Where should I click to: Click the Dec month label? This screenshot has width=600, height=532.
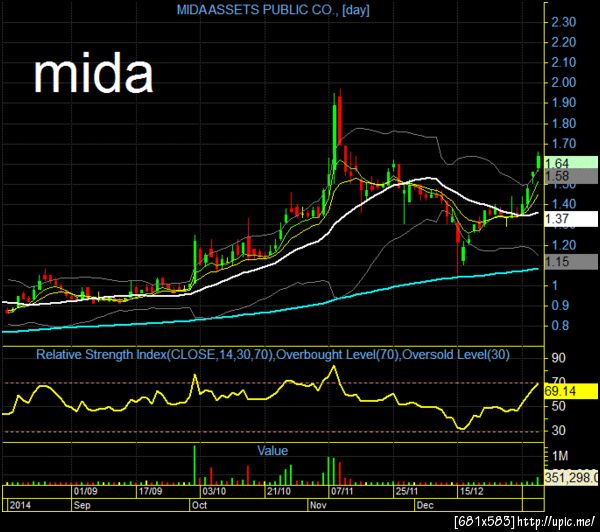pos(425,505)
